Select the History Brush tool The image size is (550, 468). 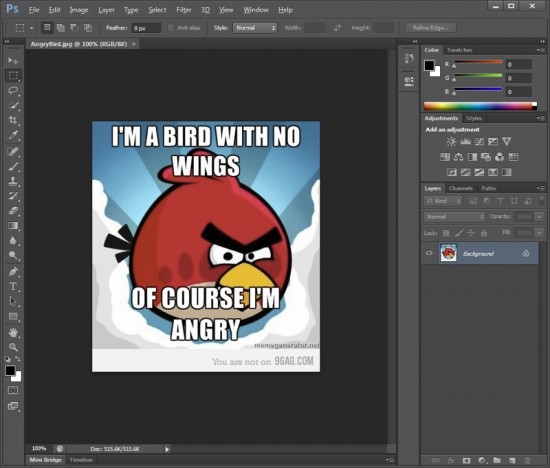13,196
